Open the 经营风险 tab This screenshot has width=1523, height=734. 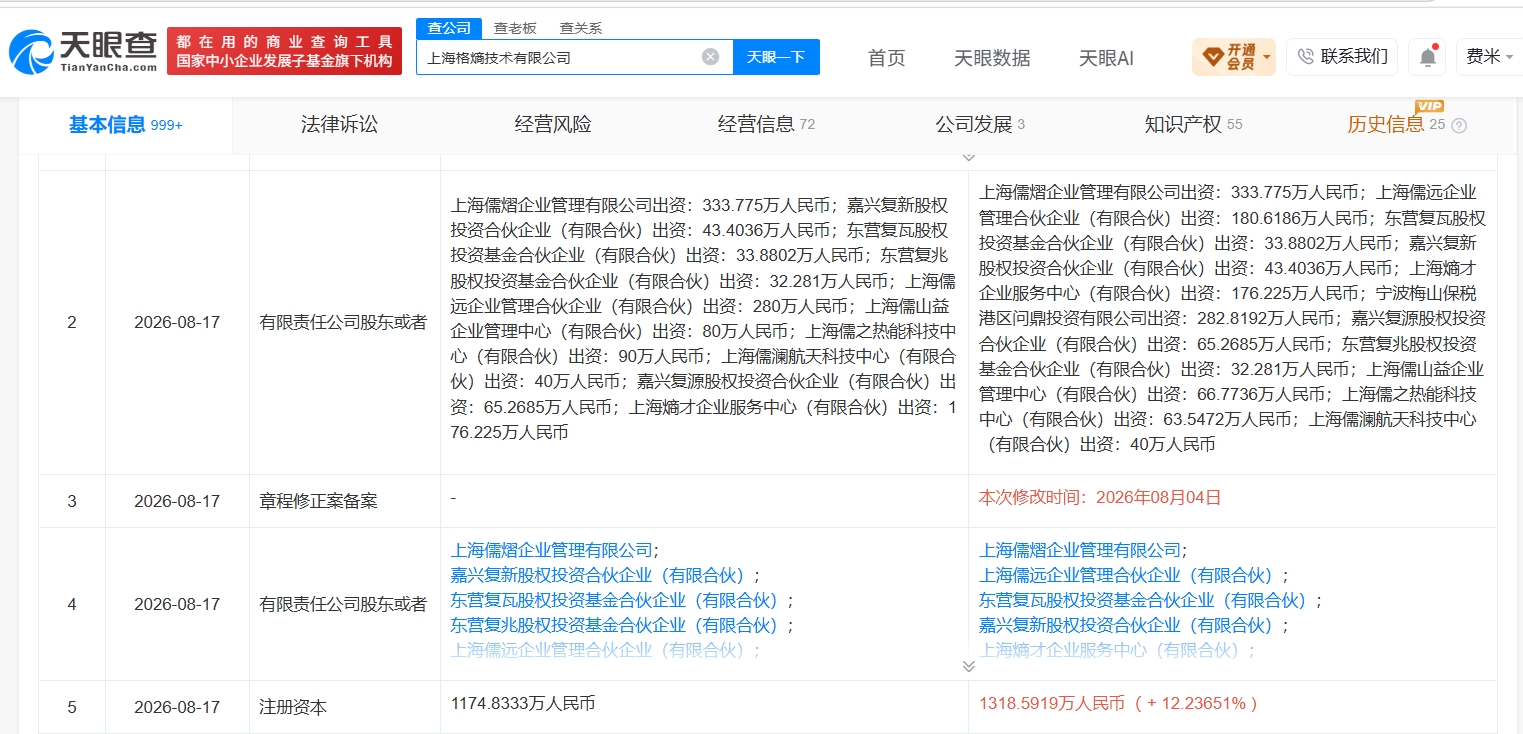coord(553,125)
